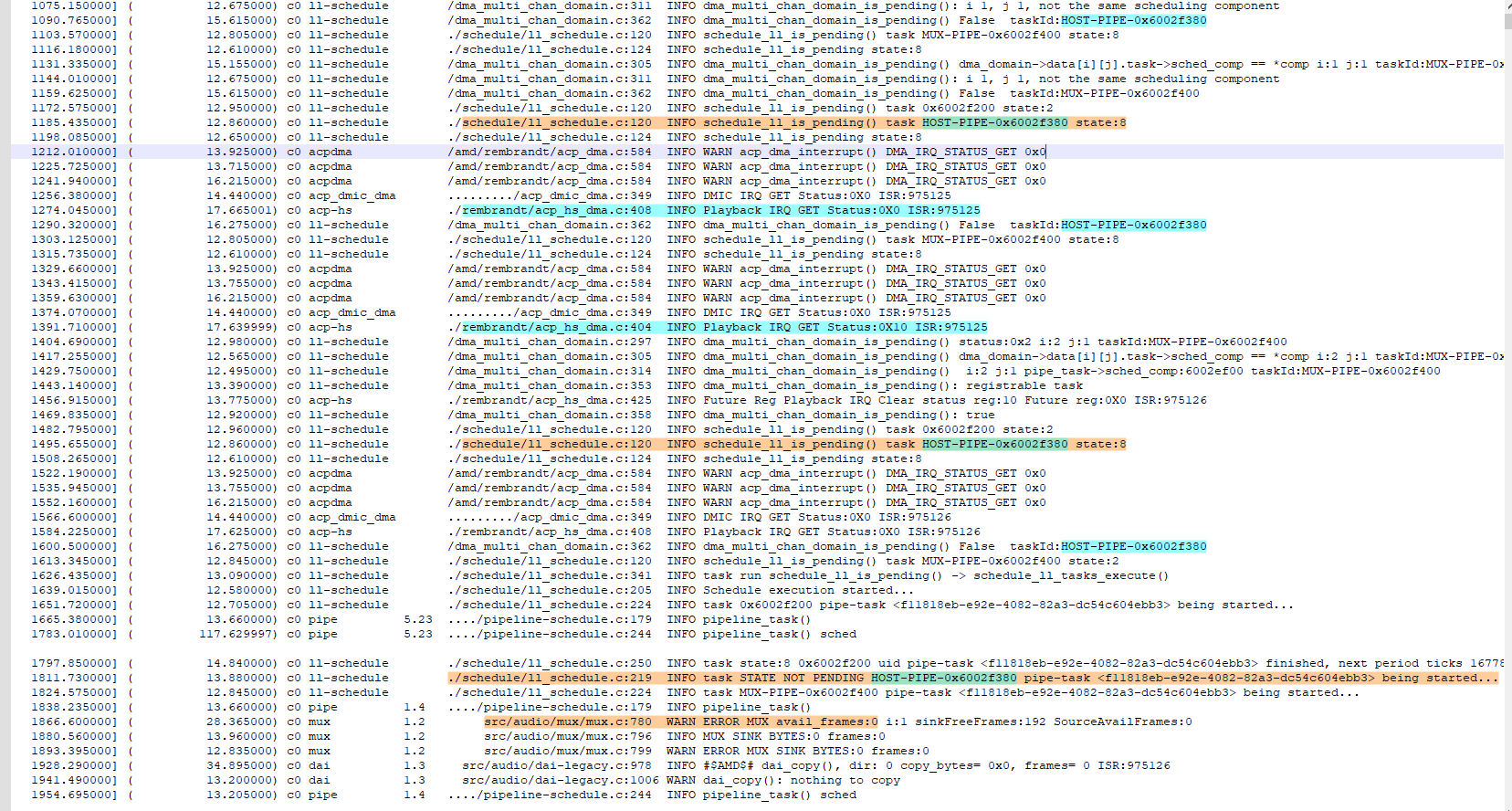
Task: Click highlighted HOST-PIPE-0x6002f380 in row 1600.500000
Action: tap(1133, 546)
